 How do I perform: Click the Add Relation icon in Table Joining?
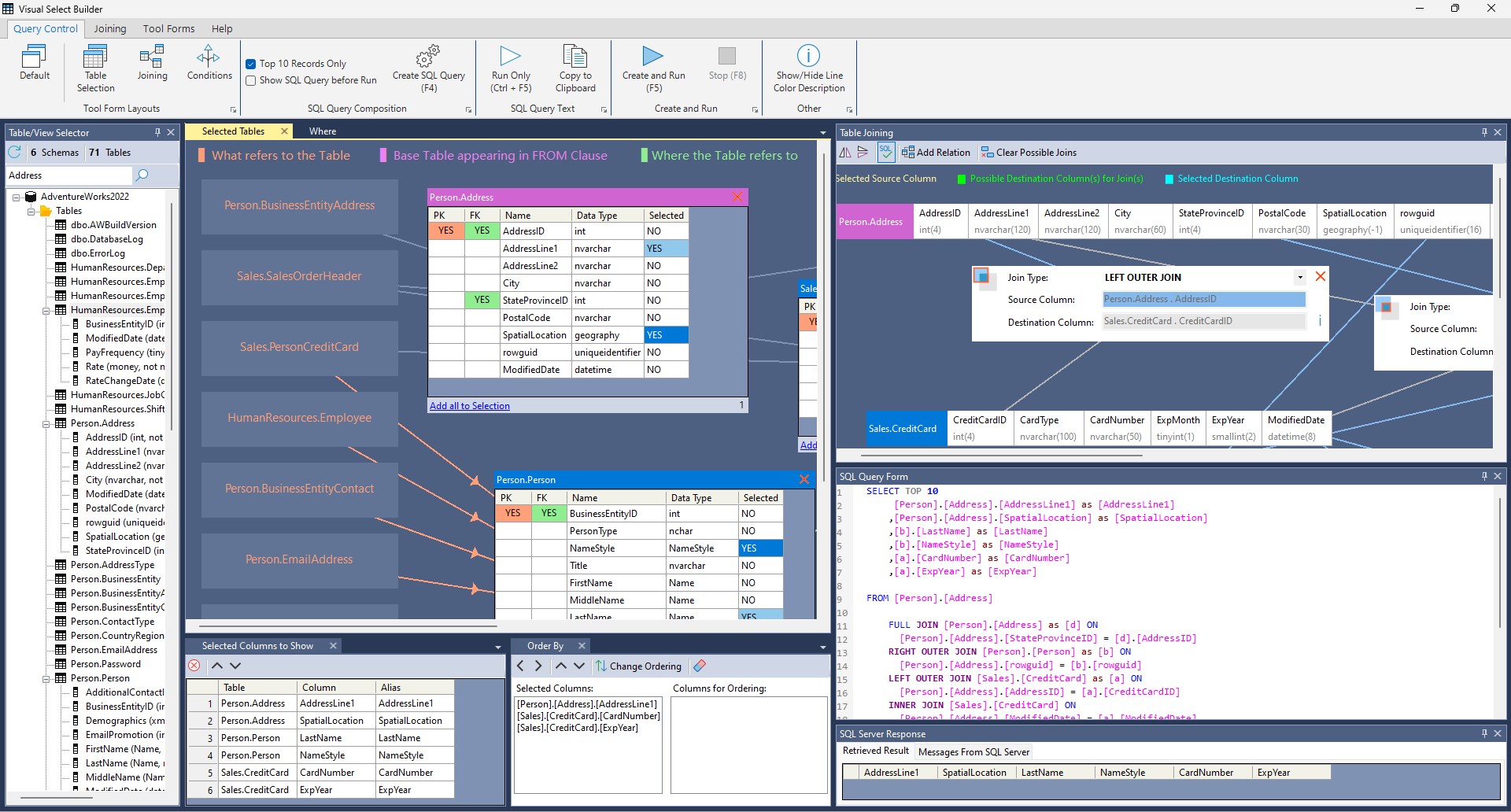point(909,152)
